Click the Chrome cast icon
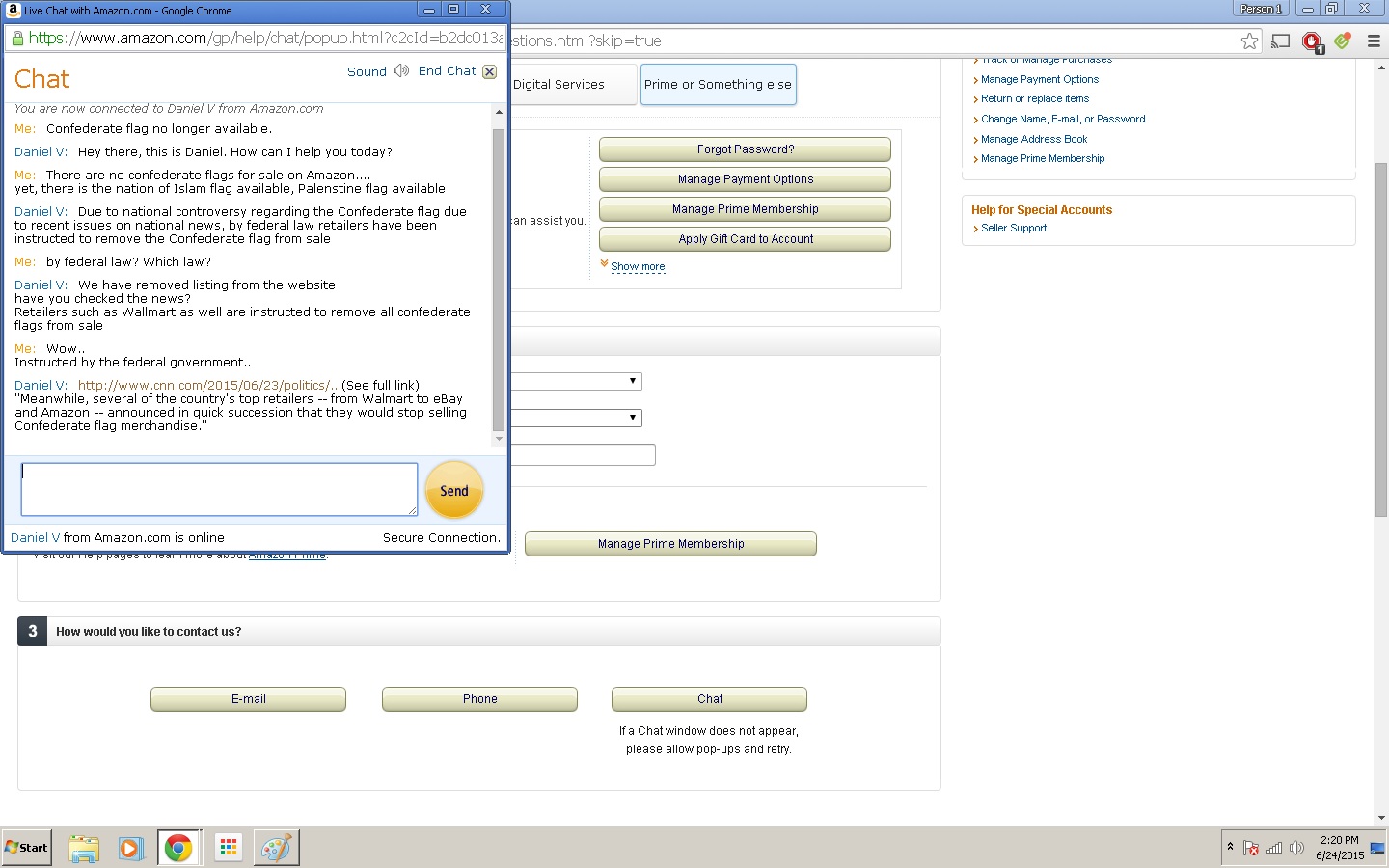 click(1281, 41)
